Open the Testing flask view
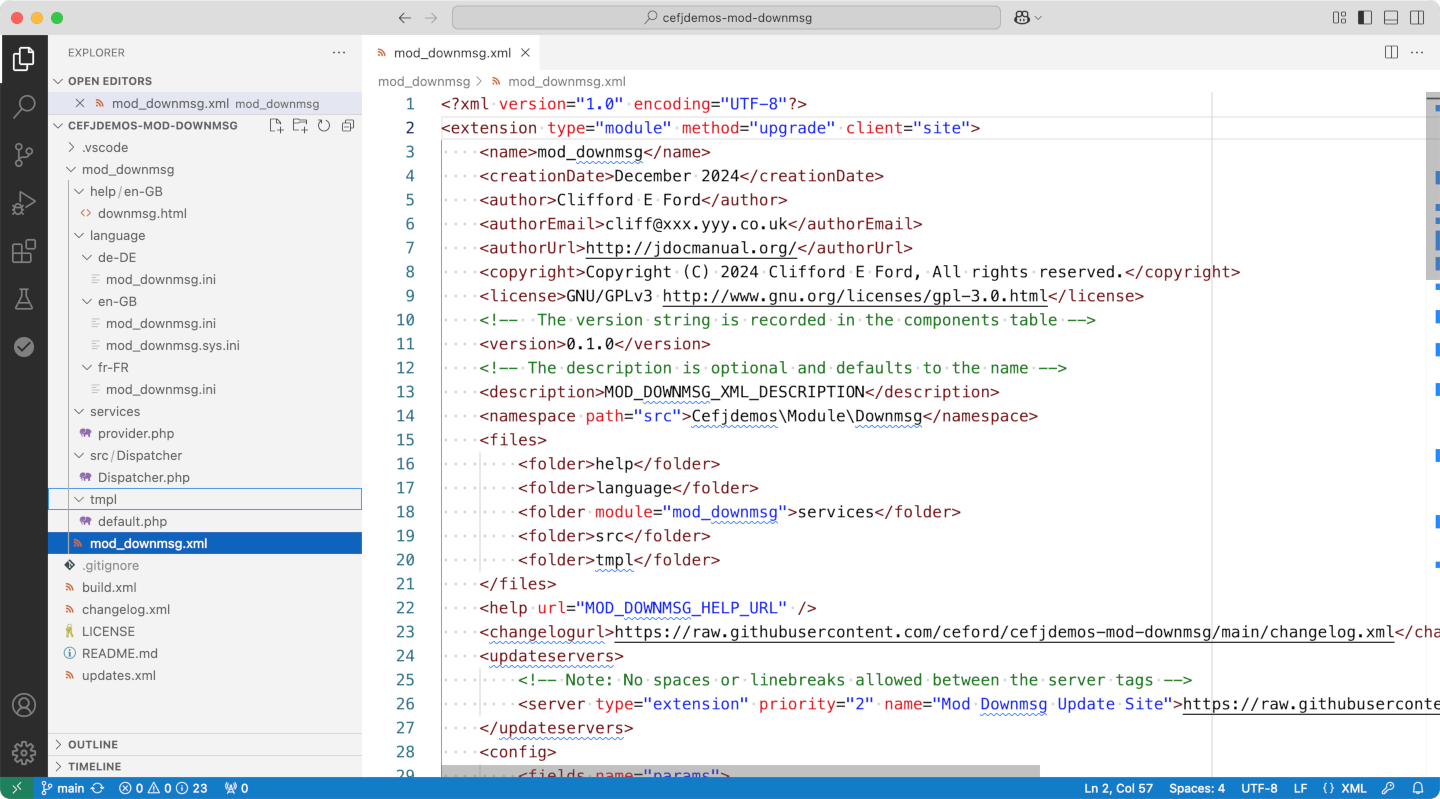Screen dimensions: 1440x799 click(x=24, y=299)
